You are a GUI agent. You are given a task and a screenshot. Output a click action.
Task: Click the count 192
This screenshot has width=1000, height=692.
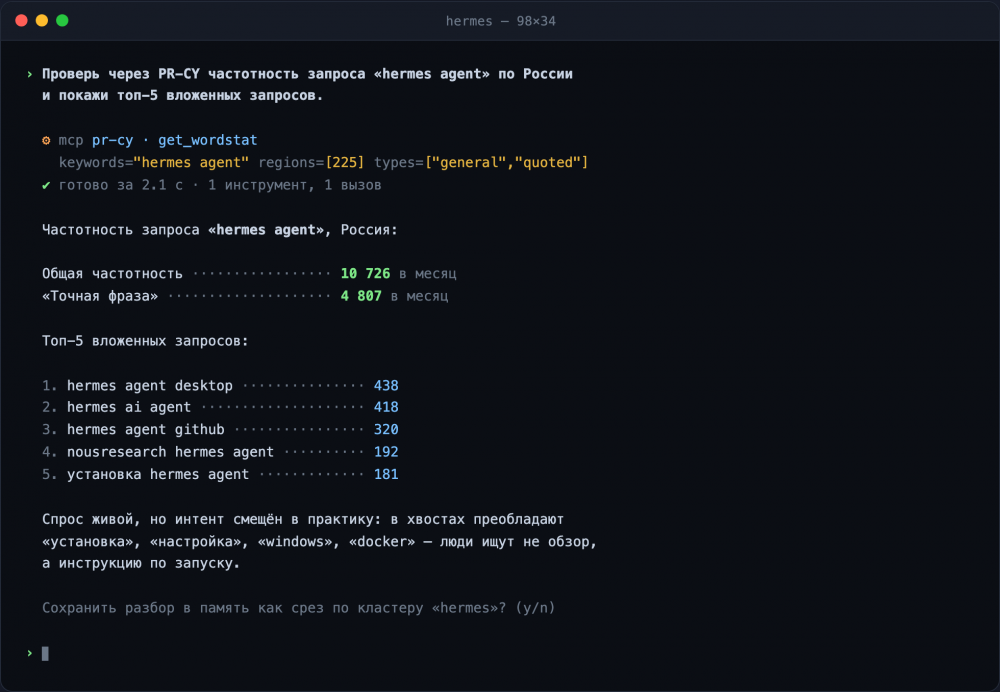(386, 452)
